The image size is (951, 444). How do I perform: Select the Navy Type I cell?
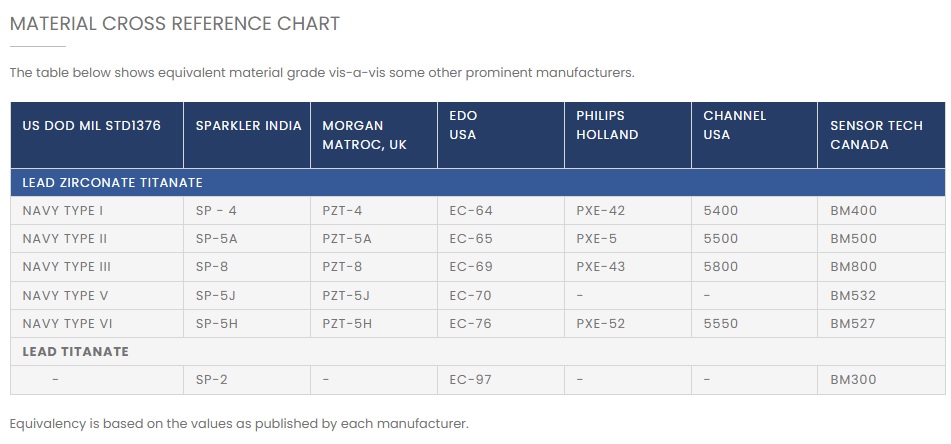coord(63,211)
